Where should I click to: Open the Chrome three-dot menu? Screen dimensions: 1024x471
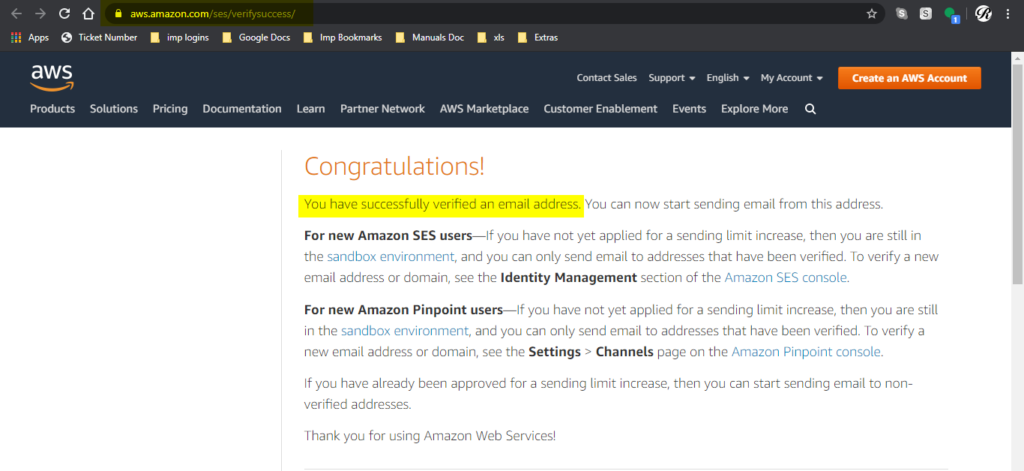pyautogui.click(x=1008, y=13)
